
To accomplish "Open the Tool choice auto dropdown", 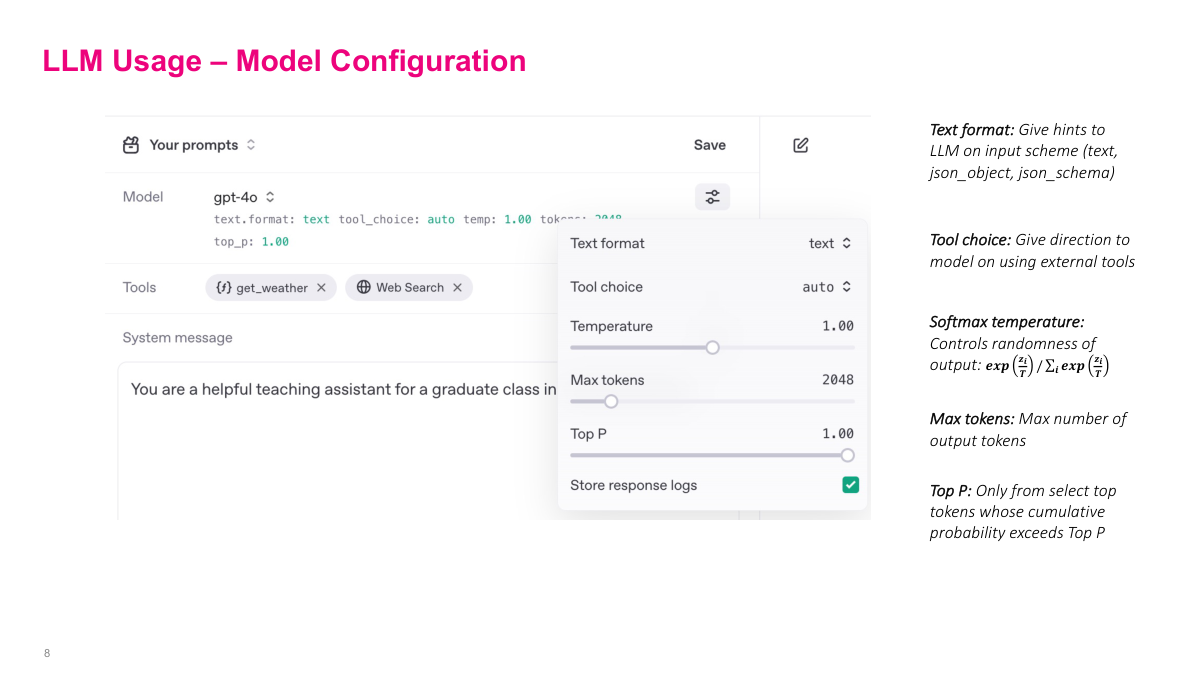I will [x=827, y=287].
